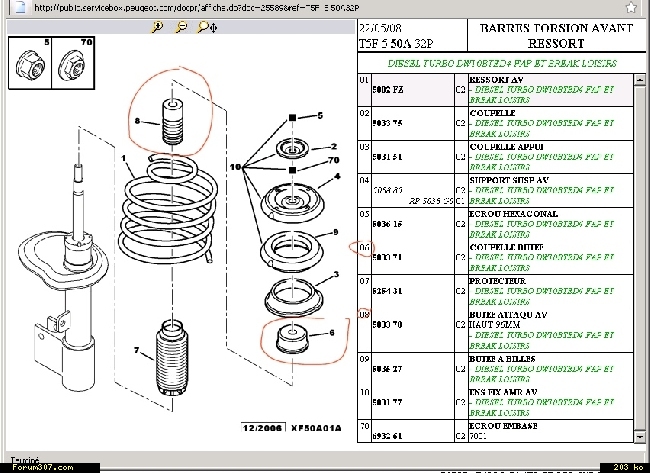650x473 pixels.
Task: Select the bump stop part 8 in diagram
Action: pyautogui.click(x=172, y=121)
